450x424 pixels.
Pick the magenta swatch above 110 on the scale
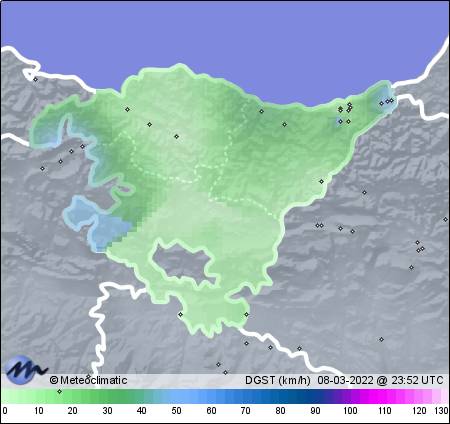[384, 397]
